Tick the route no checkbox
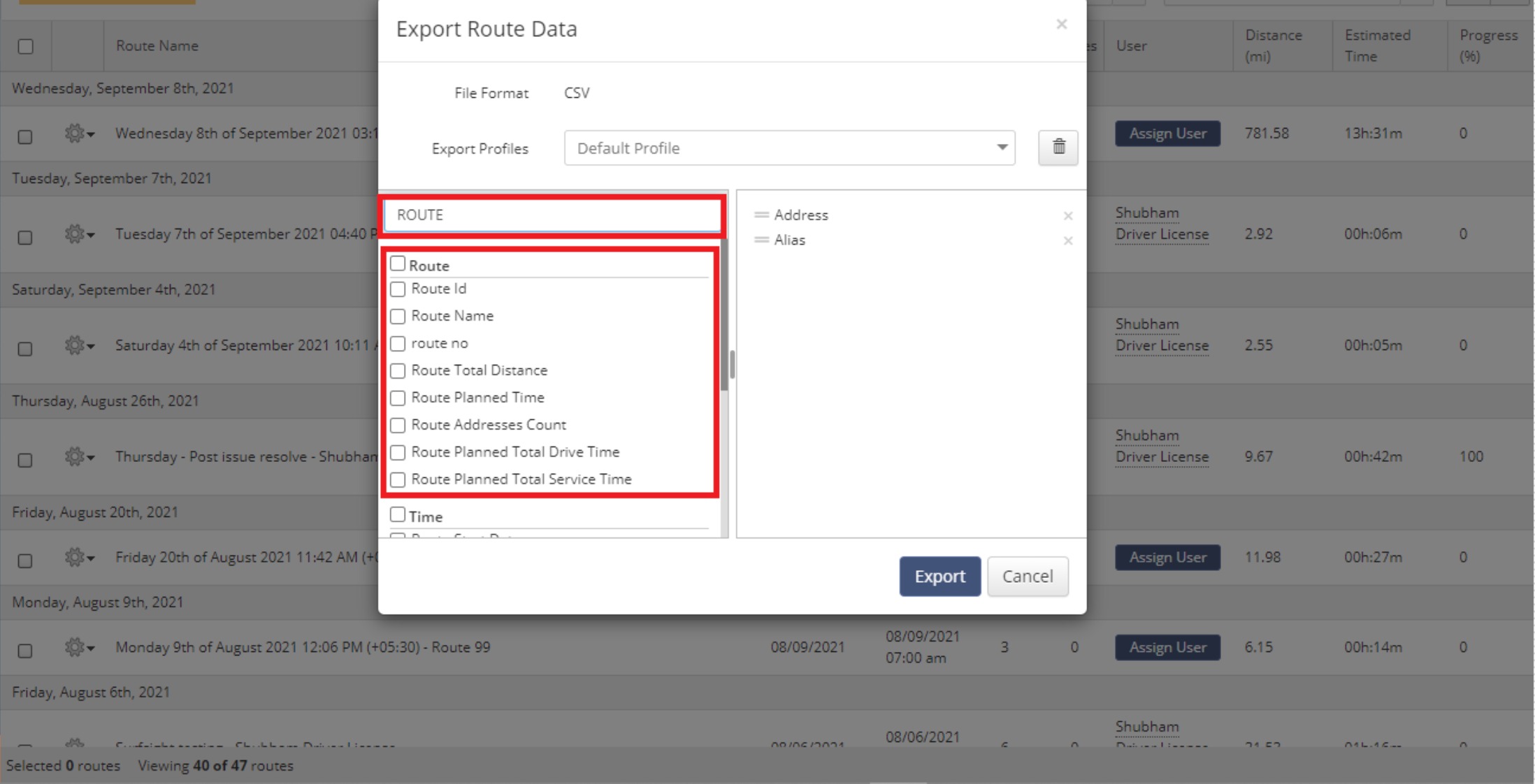The width and height of the screenshot is (1535, 784). (x=398, y=344)
